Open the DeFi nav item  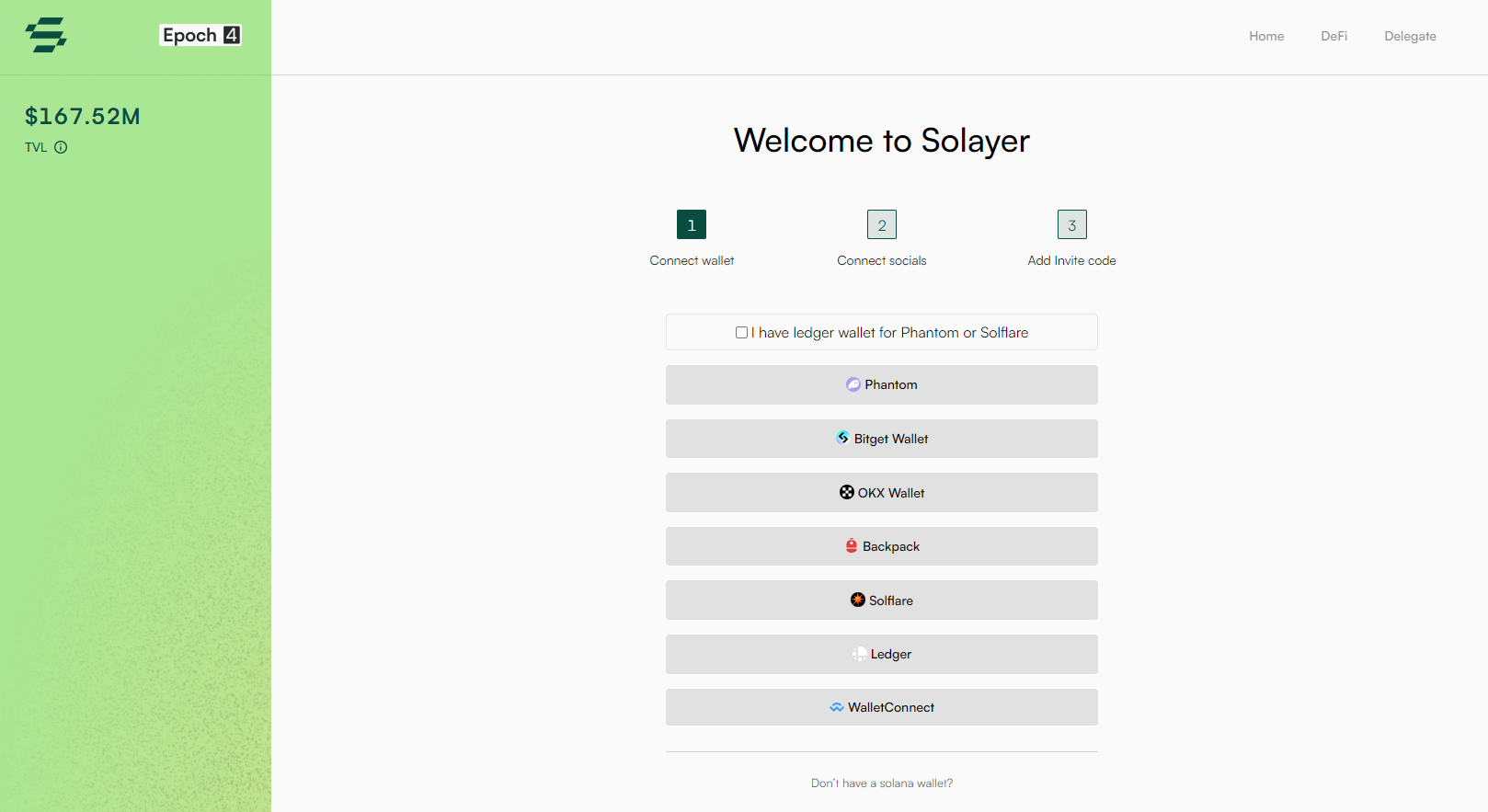coord(1334,36)
